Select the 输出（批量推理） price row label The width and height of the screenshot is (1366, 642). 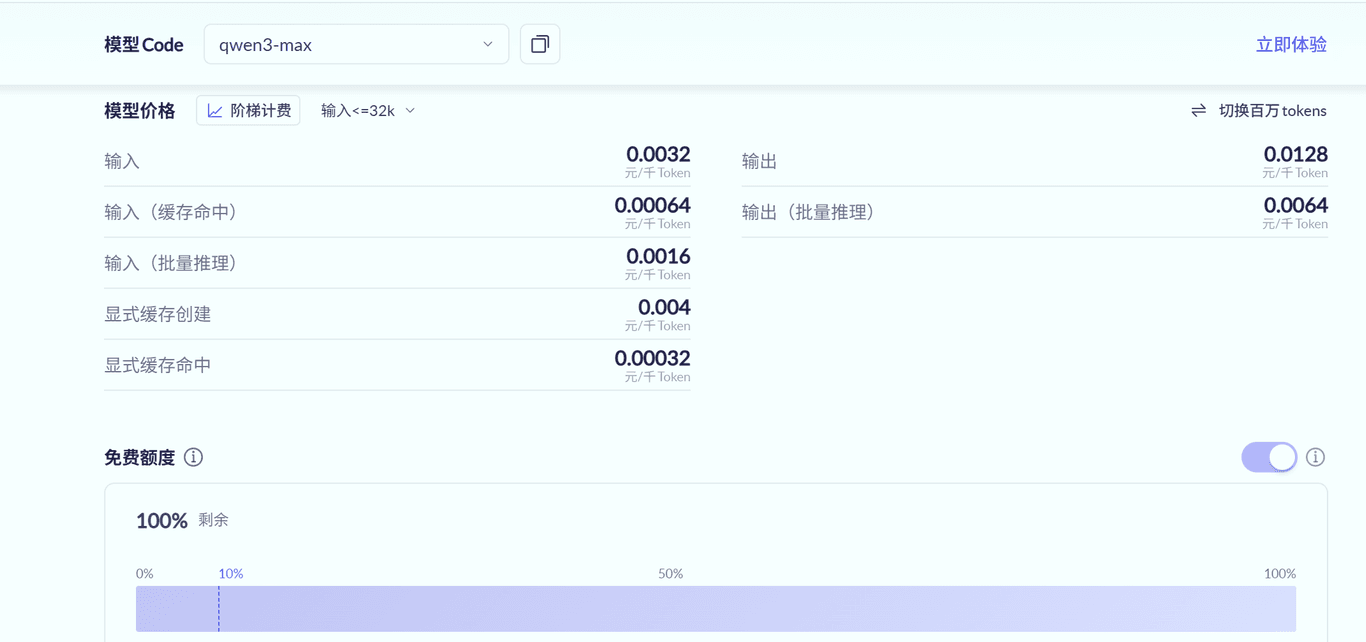(x=808, y=212)
